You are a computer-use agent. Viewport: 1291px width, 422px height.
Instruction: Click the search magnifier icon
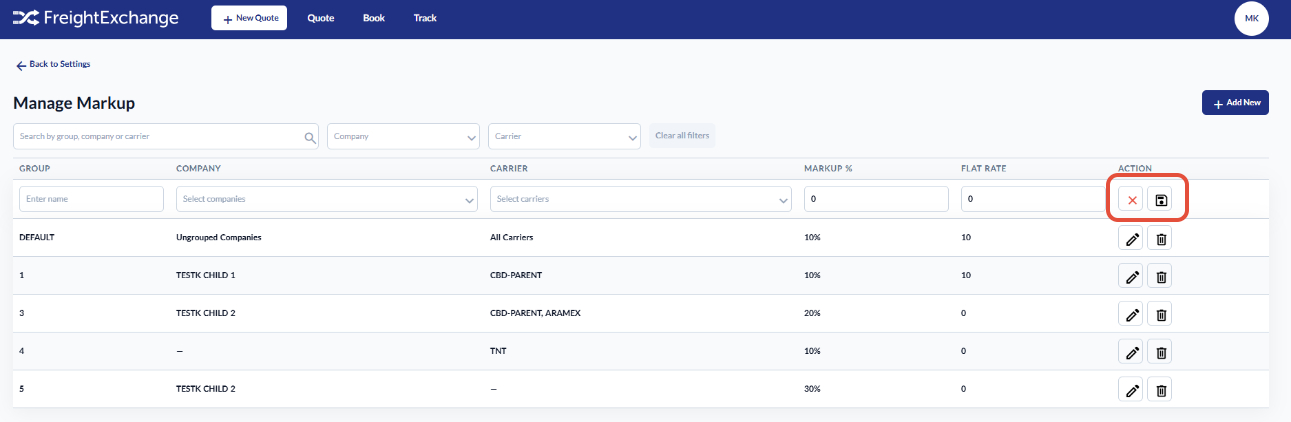coord(310,137)
